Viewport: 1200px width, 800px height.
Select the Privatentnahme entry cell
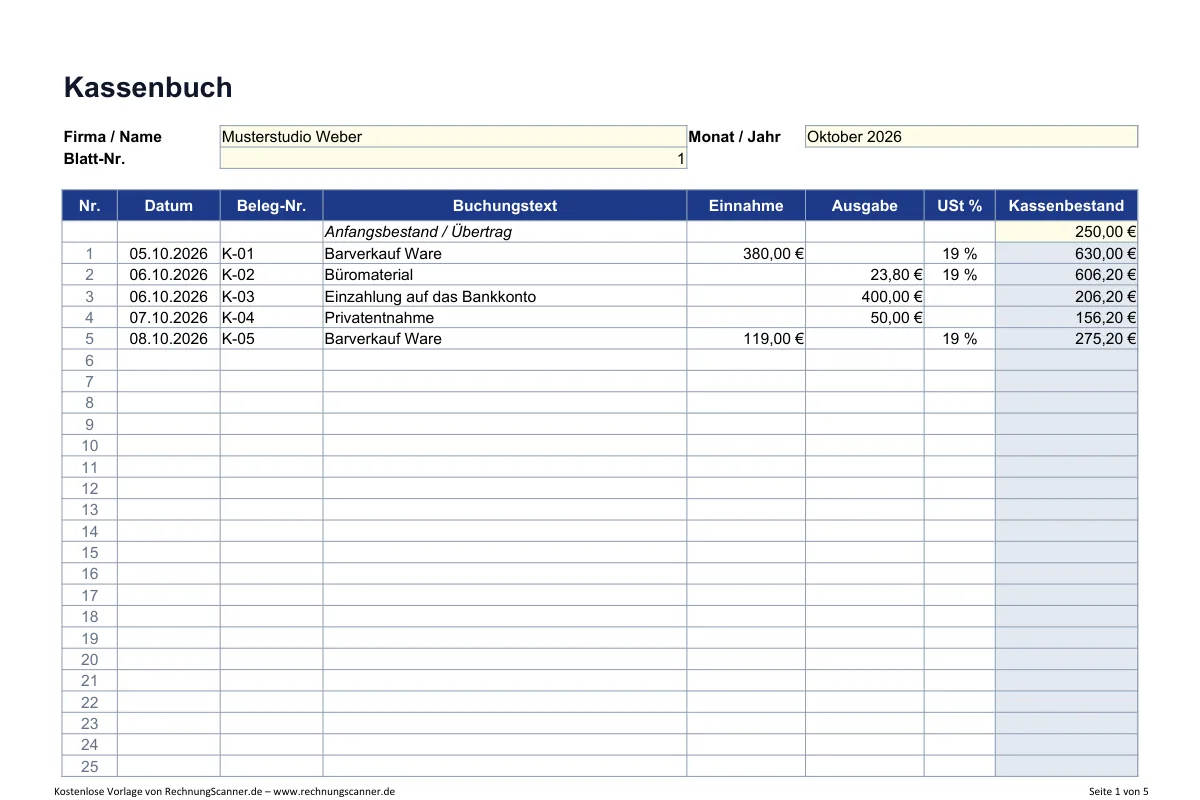pyautogui.click(x=505, y=318)
